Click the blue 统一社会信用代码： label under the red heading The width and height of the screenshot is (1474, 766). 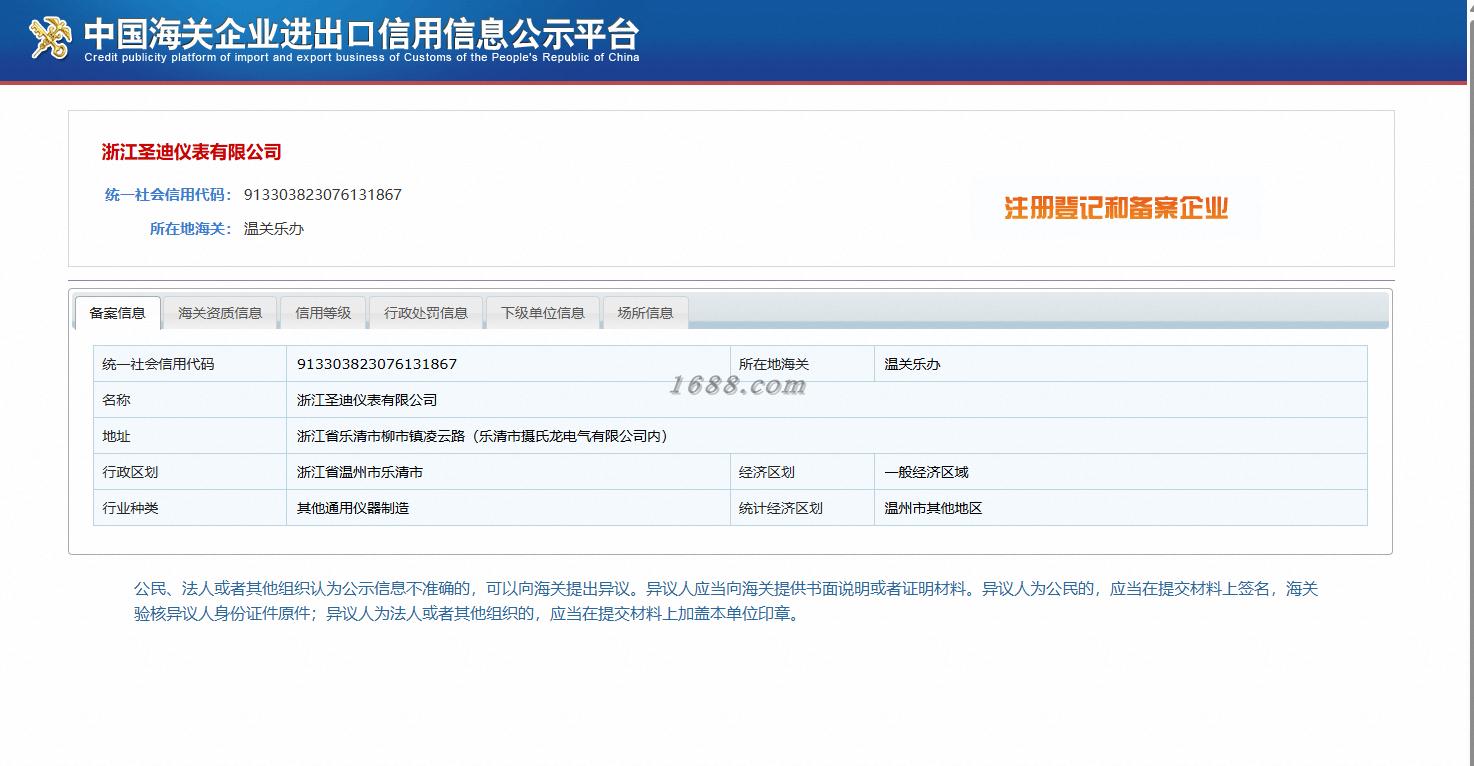tap(169, 195)
